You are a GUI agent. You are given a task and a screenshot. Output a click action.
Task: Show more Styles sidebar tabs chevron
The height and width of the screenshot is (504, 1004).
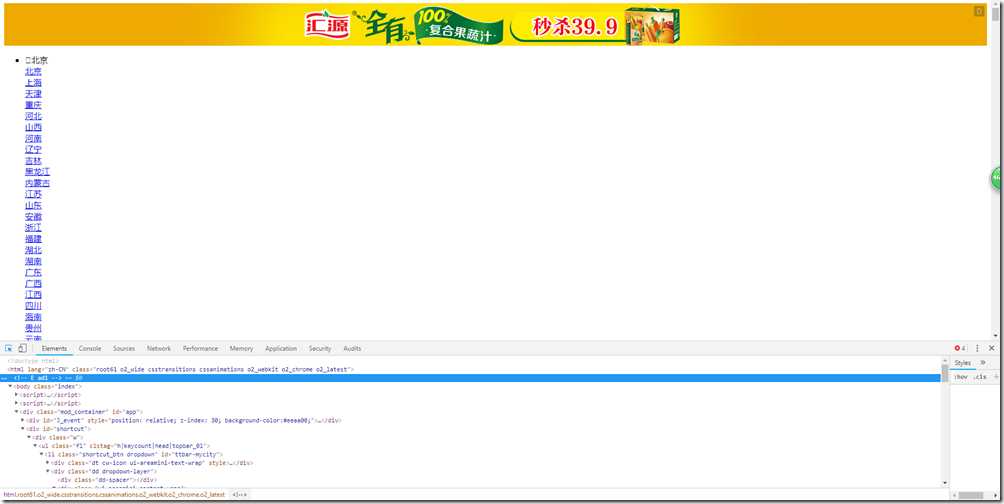point(984,363)
